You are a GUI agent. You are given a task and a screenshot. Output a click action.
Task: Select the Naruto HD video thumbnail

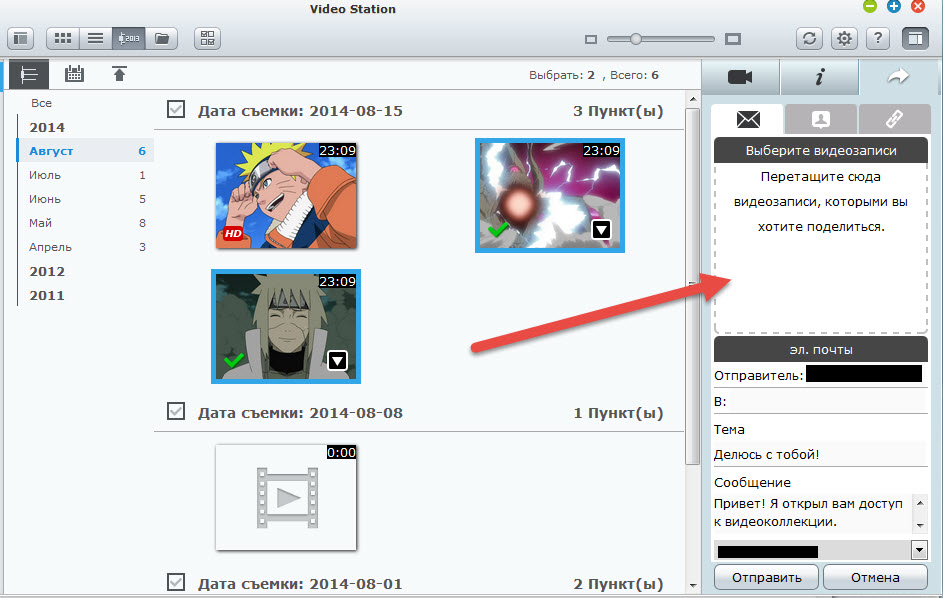286,196
